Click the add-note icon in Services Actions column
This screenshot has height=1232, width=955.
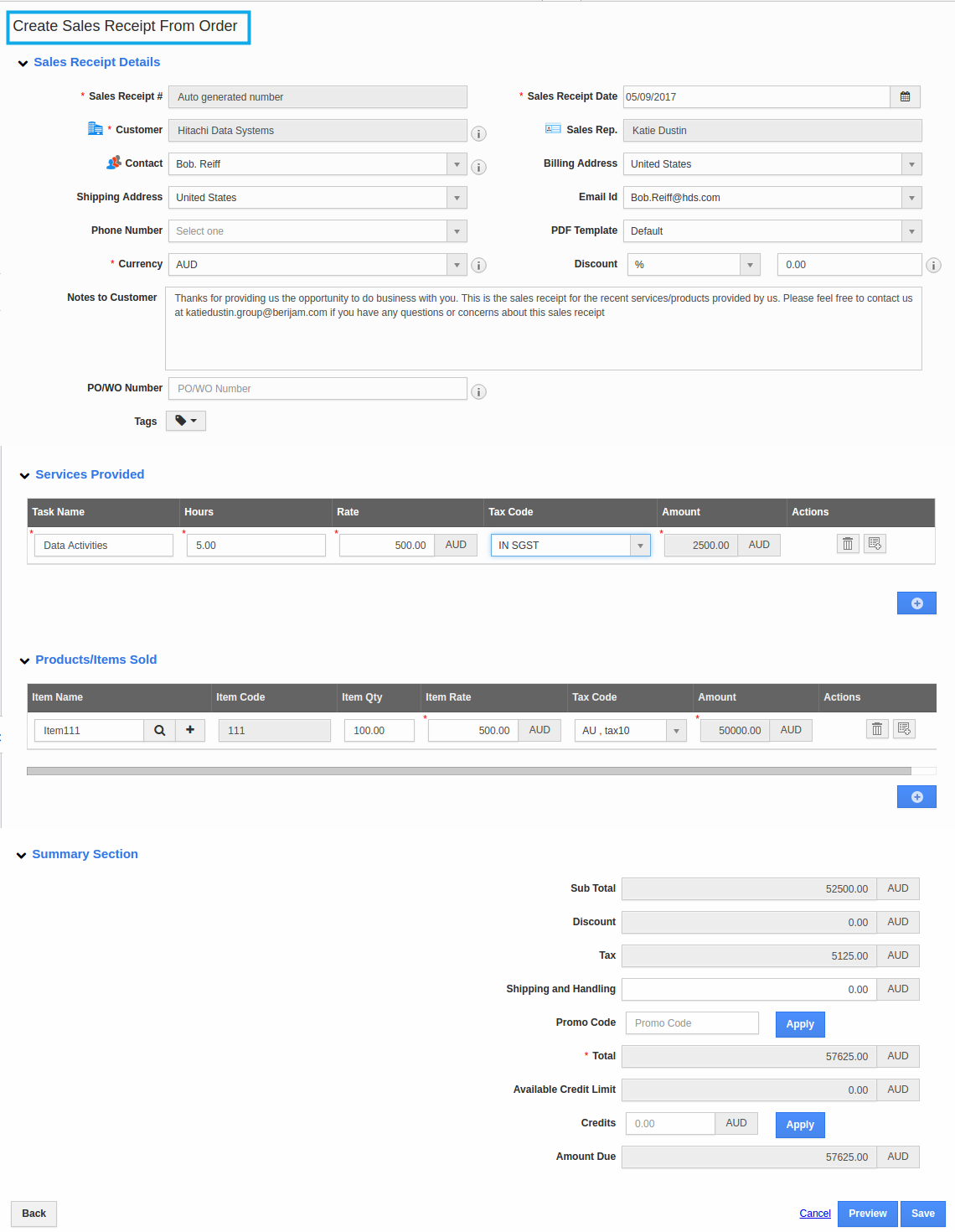point(875,544)
